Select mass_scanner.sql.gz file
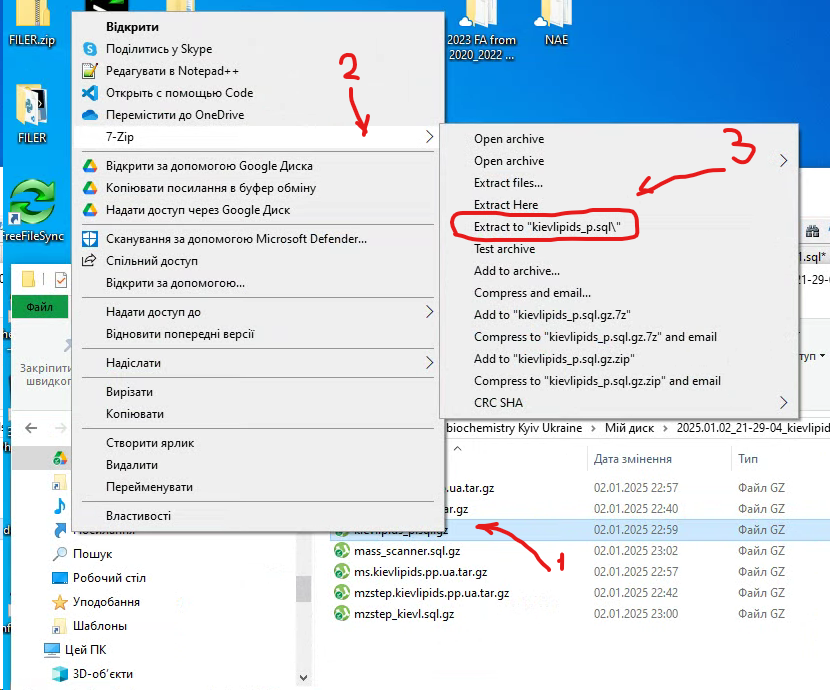830x690 pixels. tap(407, 551)
